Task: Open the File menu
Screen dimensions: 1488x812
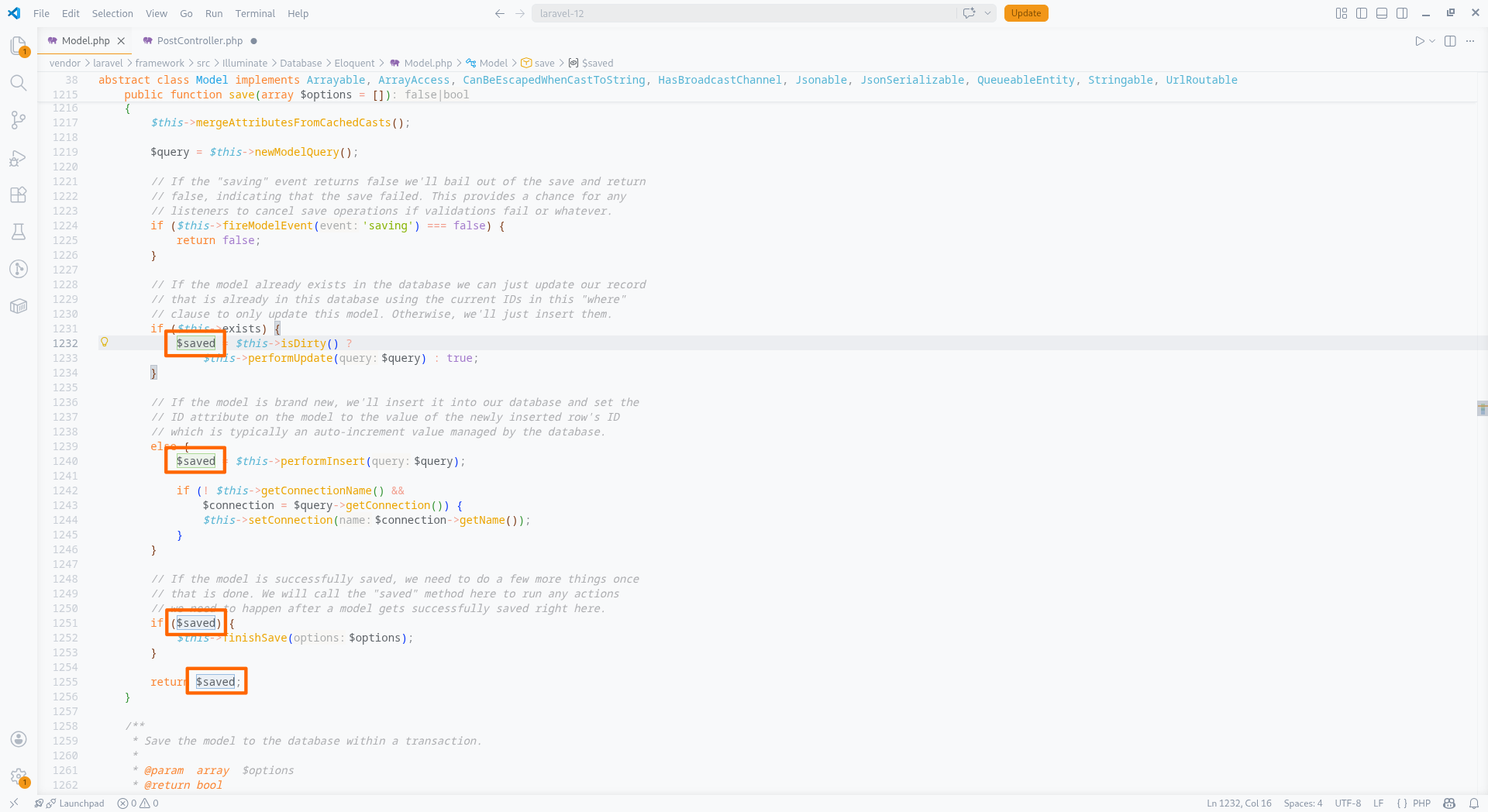Action: (x=42, y=13)
